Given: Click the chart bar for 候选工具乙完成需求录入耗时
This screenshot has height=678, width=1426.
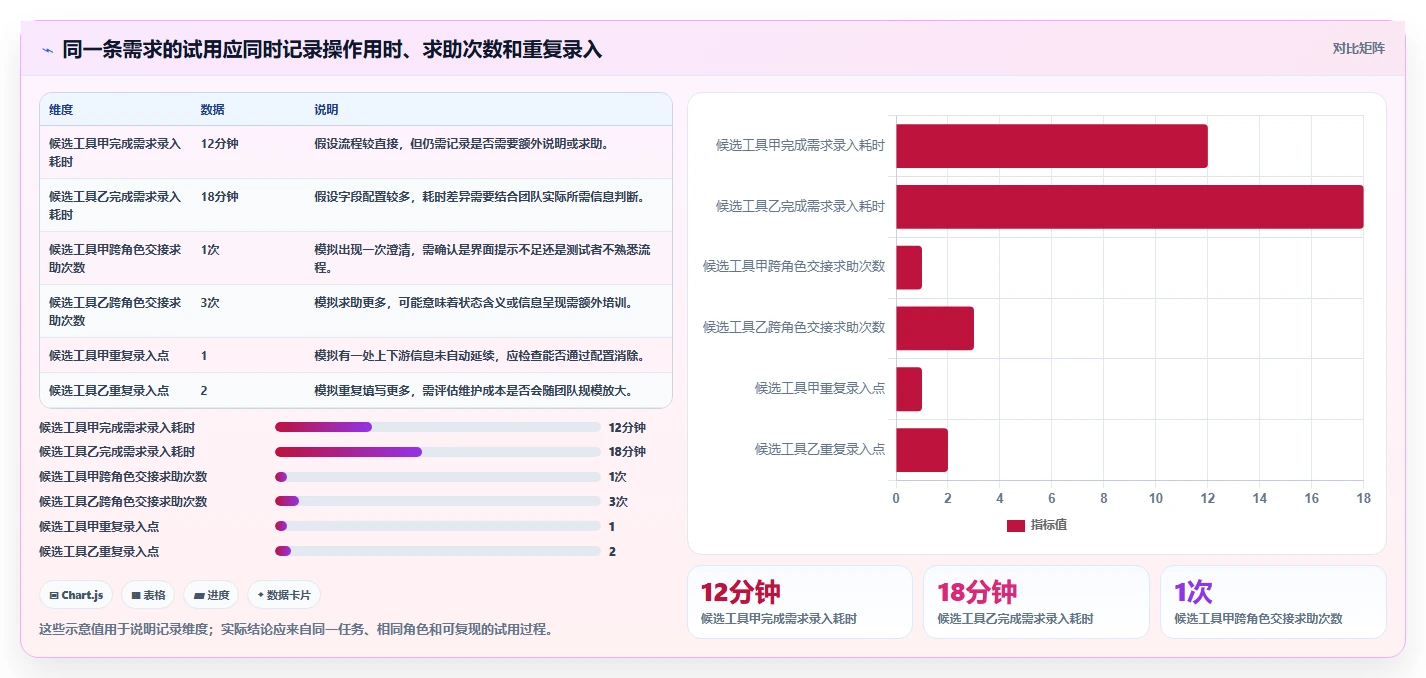Looking at the screenshot, I should pos(1129,207).
